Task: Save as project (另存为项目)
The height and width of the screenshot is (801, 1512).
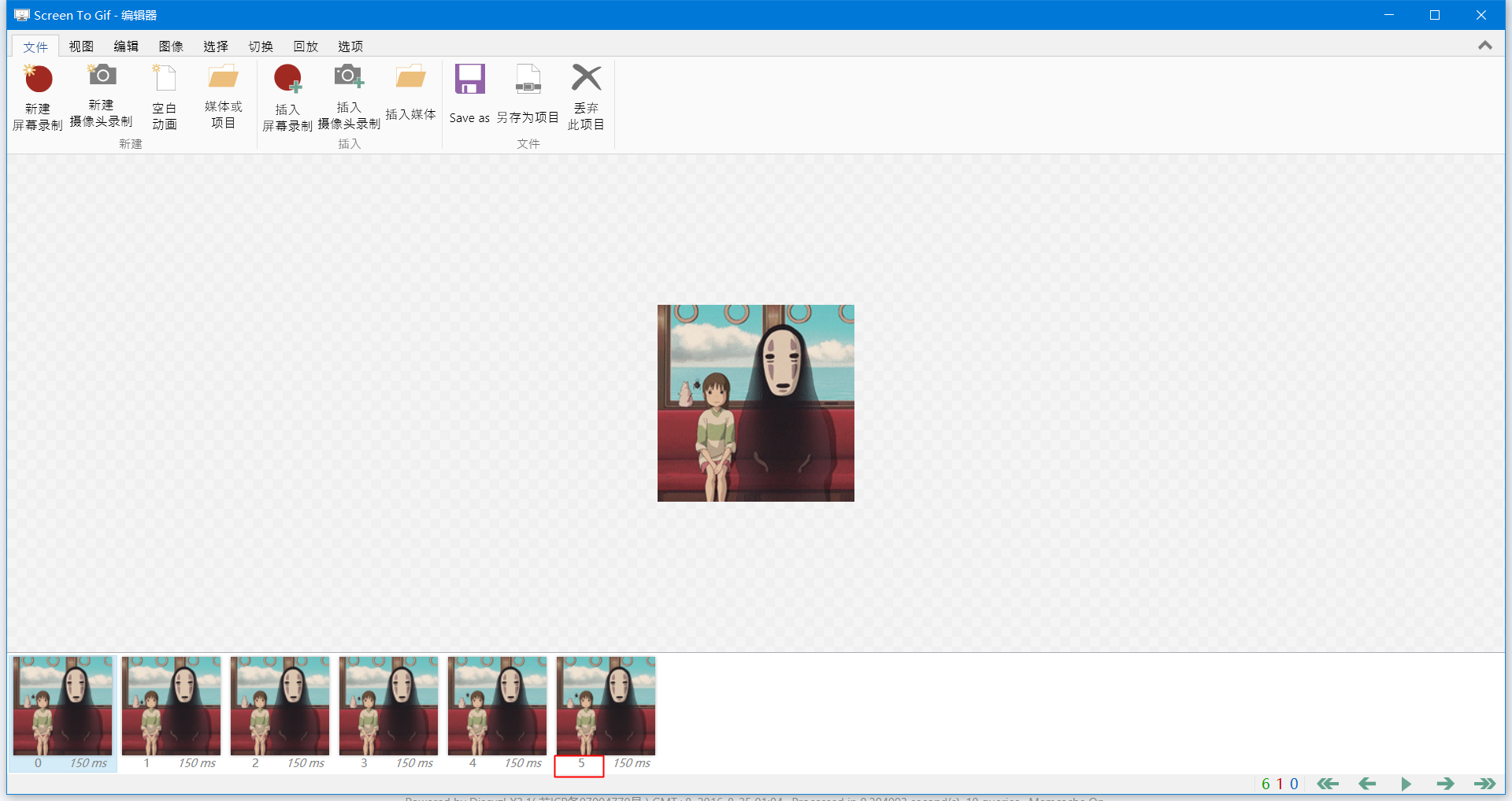Action: tap(528, 95)
